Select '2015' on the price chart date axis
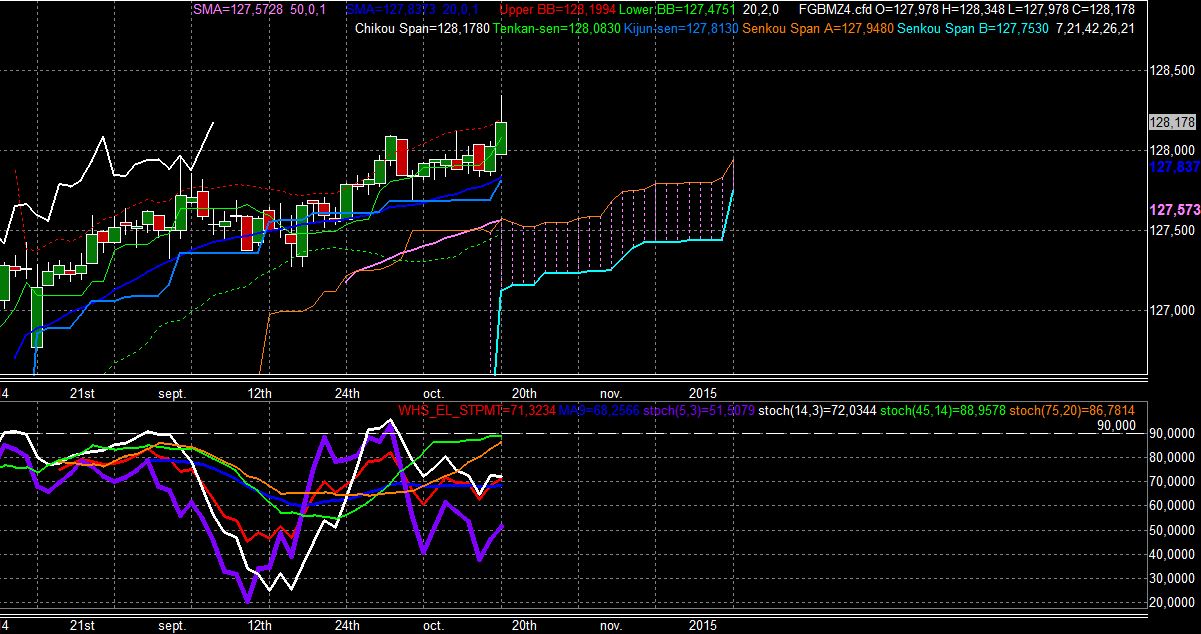 pos(702,393)
